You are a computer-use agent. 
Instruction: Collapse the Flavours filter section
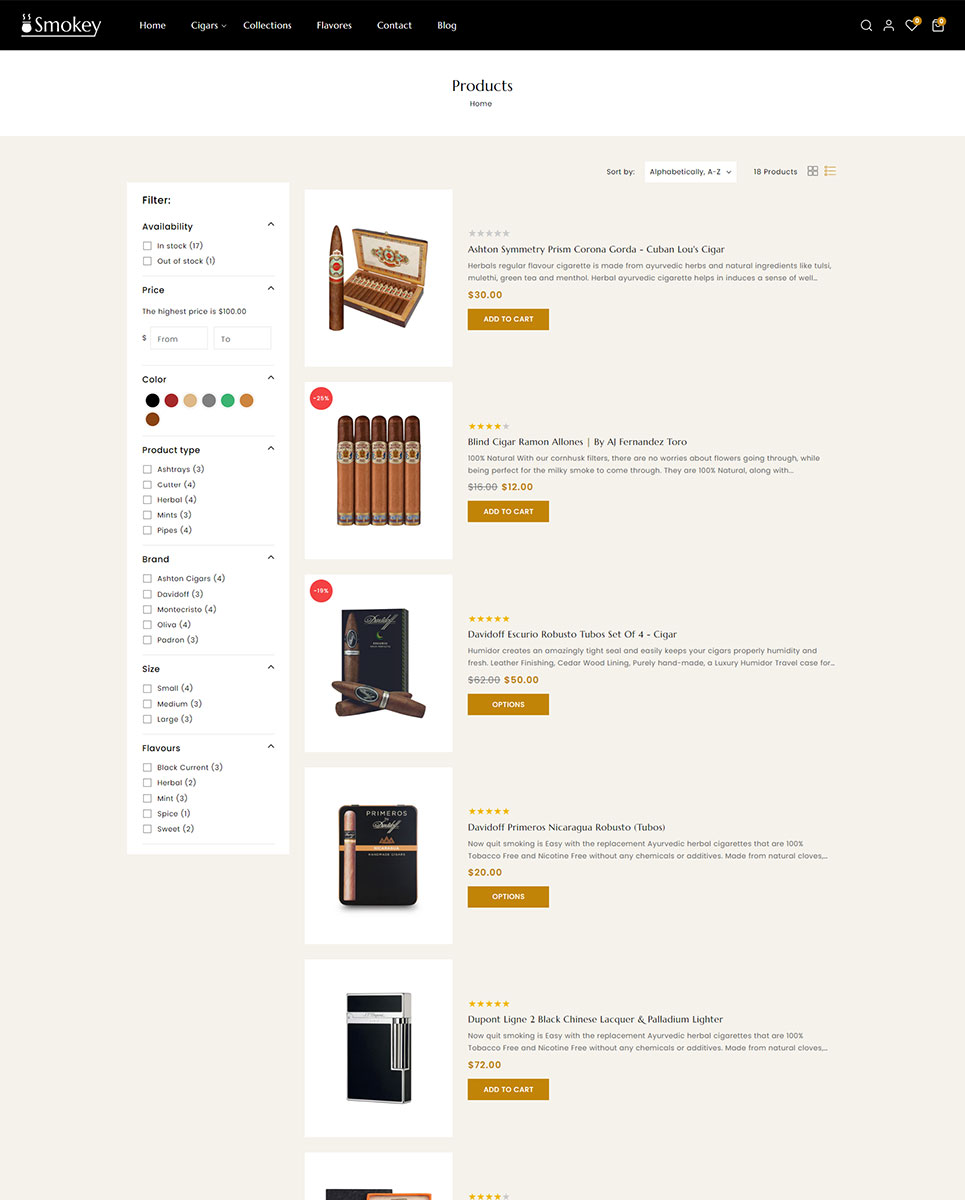coord(271,747)
